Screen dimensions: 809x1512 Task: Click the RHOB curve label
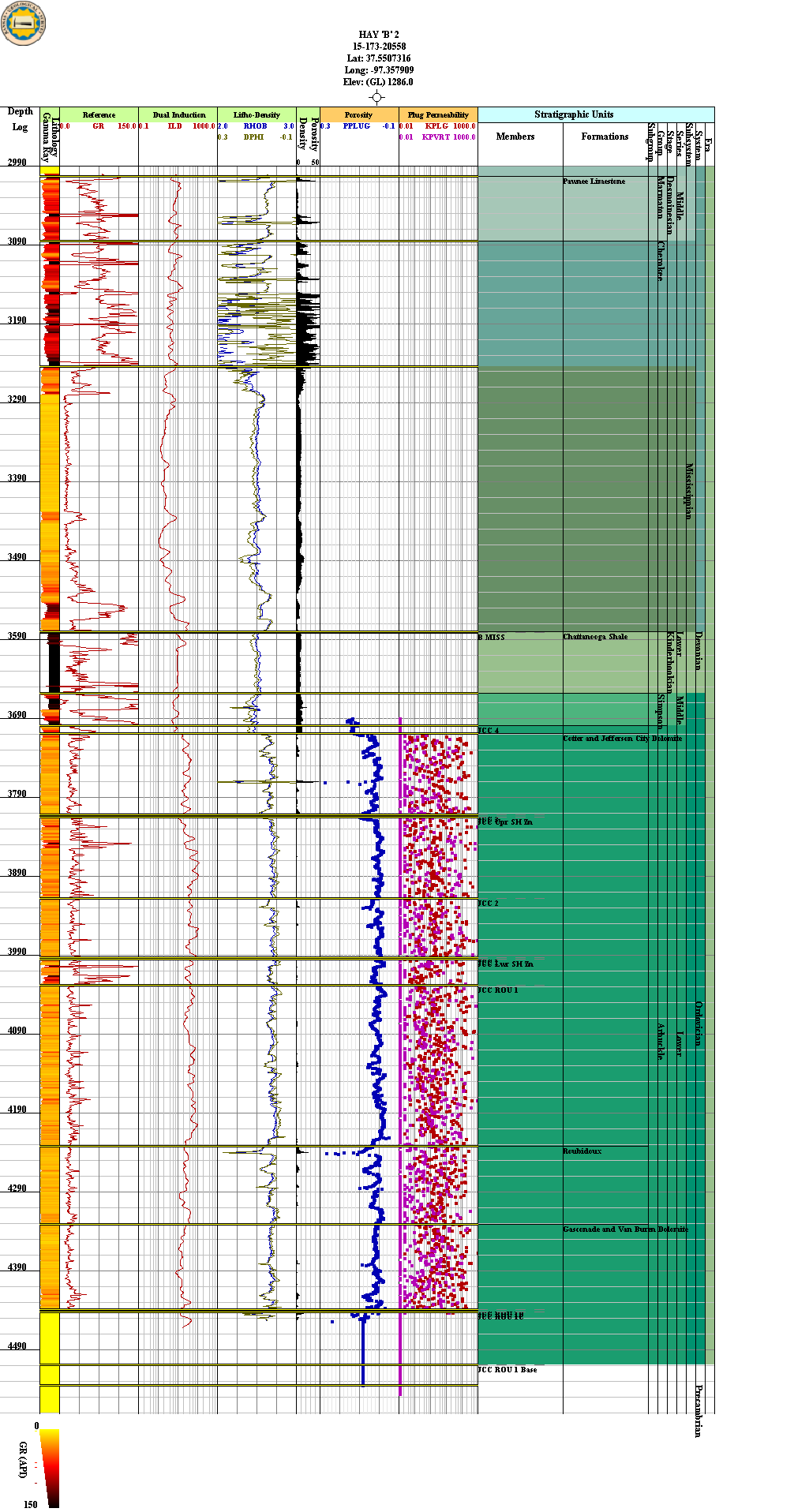[255, 126]
